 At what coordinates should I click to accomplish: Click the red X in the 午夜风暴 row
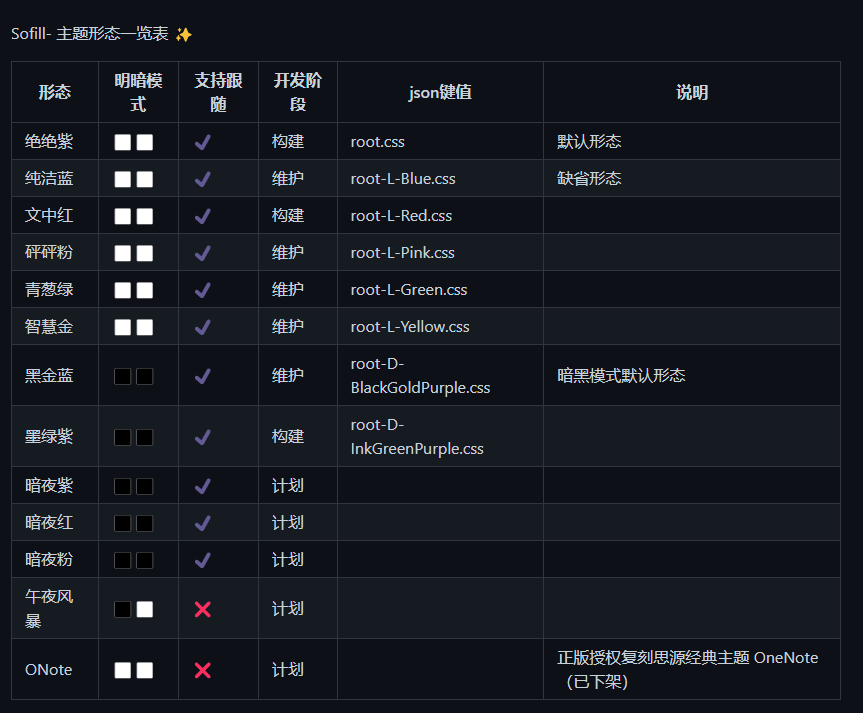point(203,609)
